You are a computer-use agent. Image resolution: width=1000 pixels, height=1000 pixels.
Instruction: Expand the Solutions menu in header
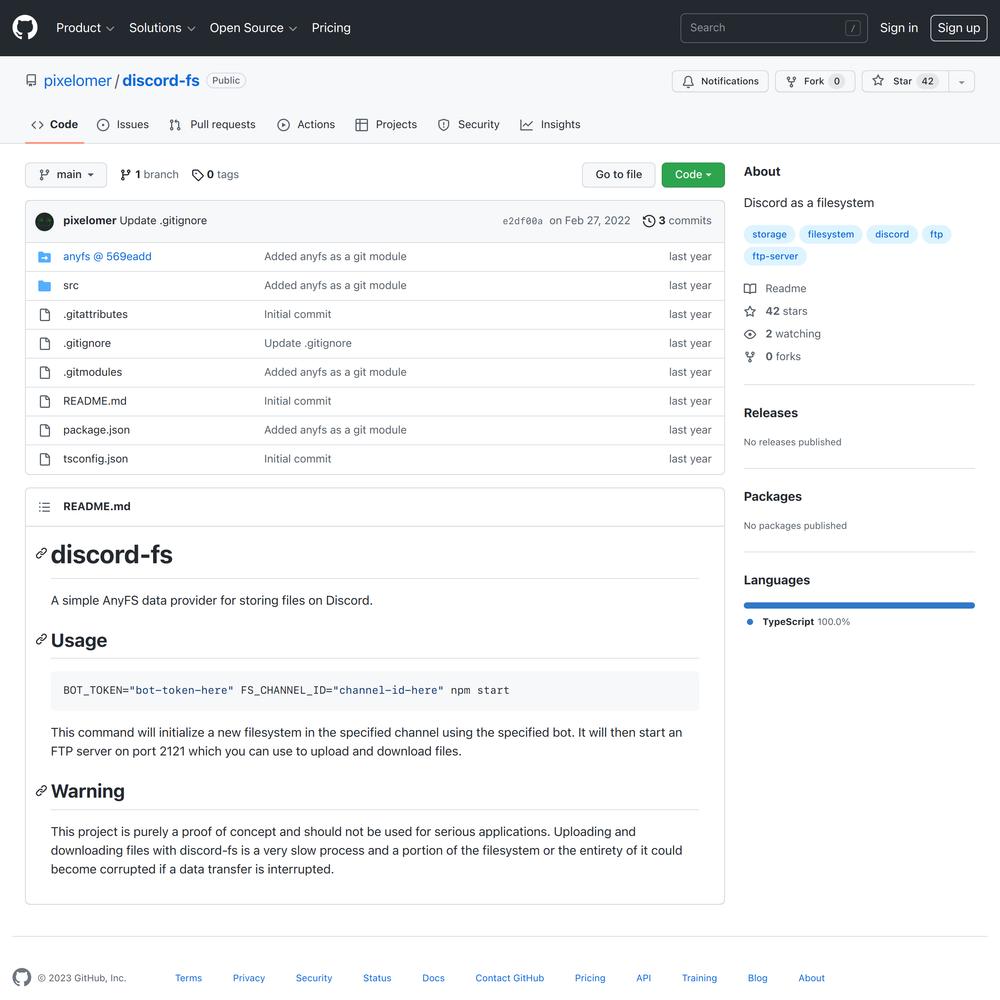[162, 28]
